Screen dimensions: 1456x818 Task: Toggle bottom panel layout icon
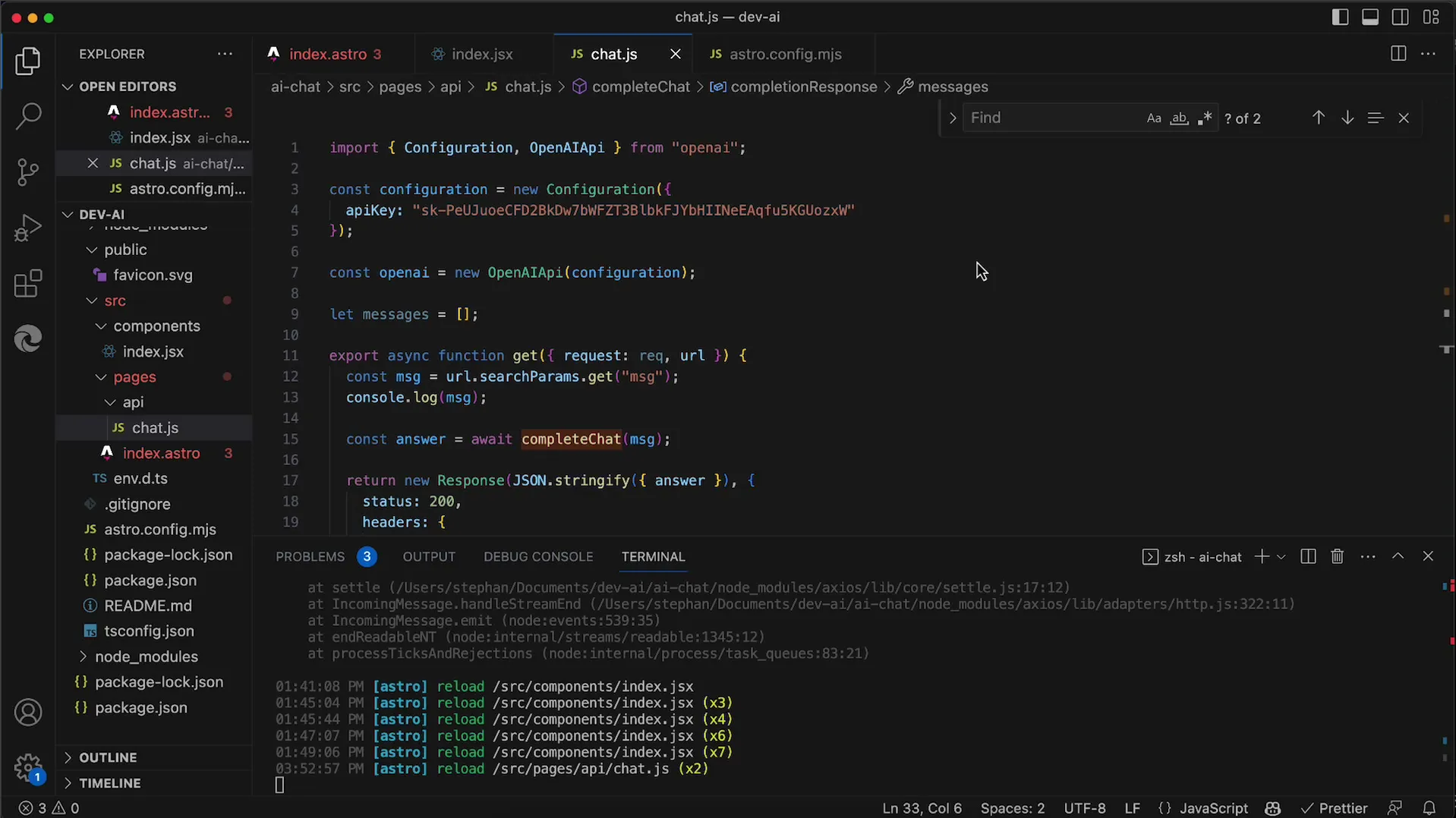point(1370,17)
